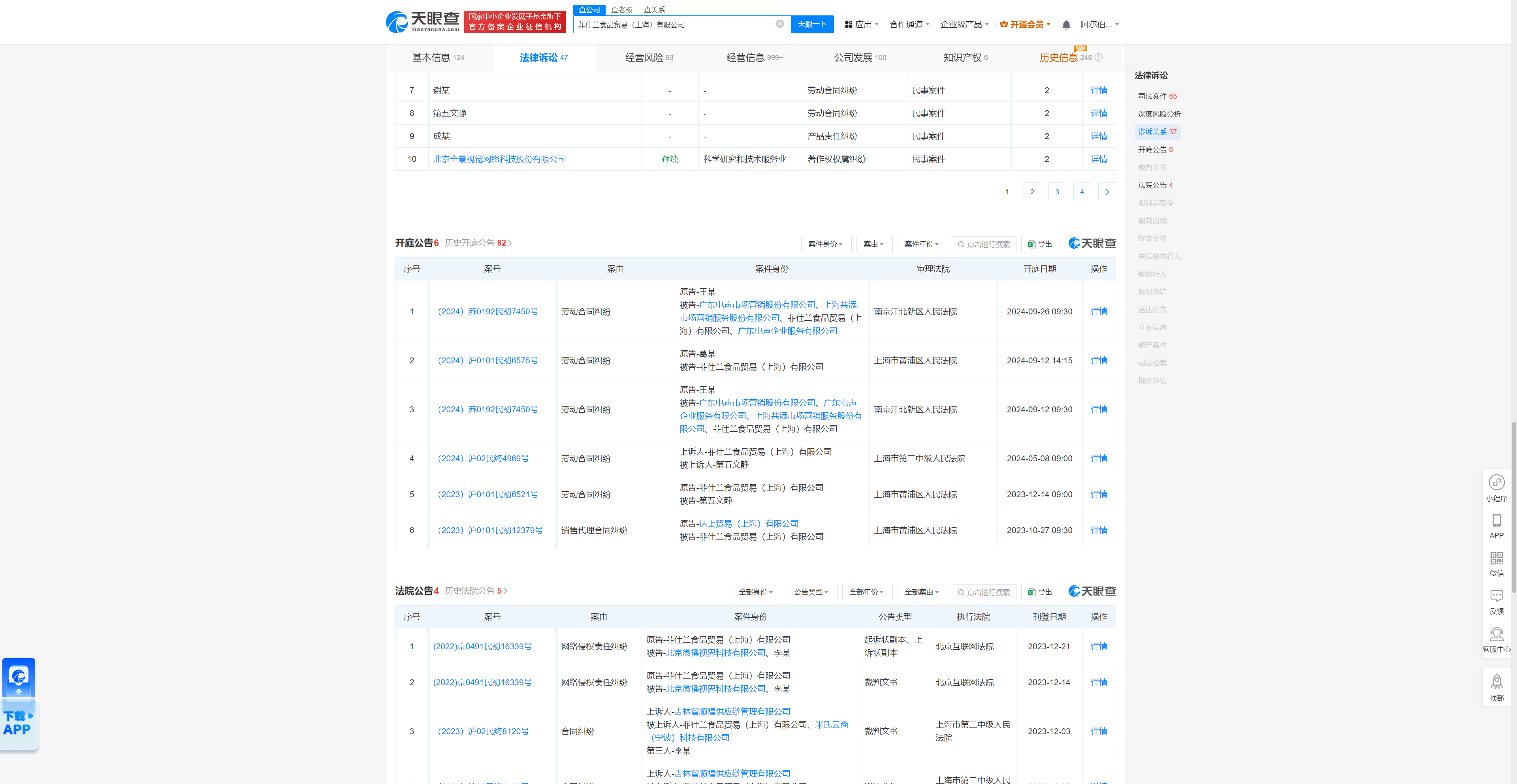Open 北京微播视界科技有限公司 in notice row 1
The width and height of the screenshot is (1517, 784).
click(715, 653)
